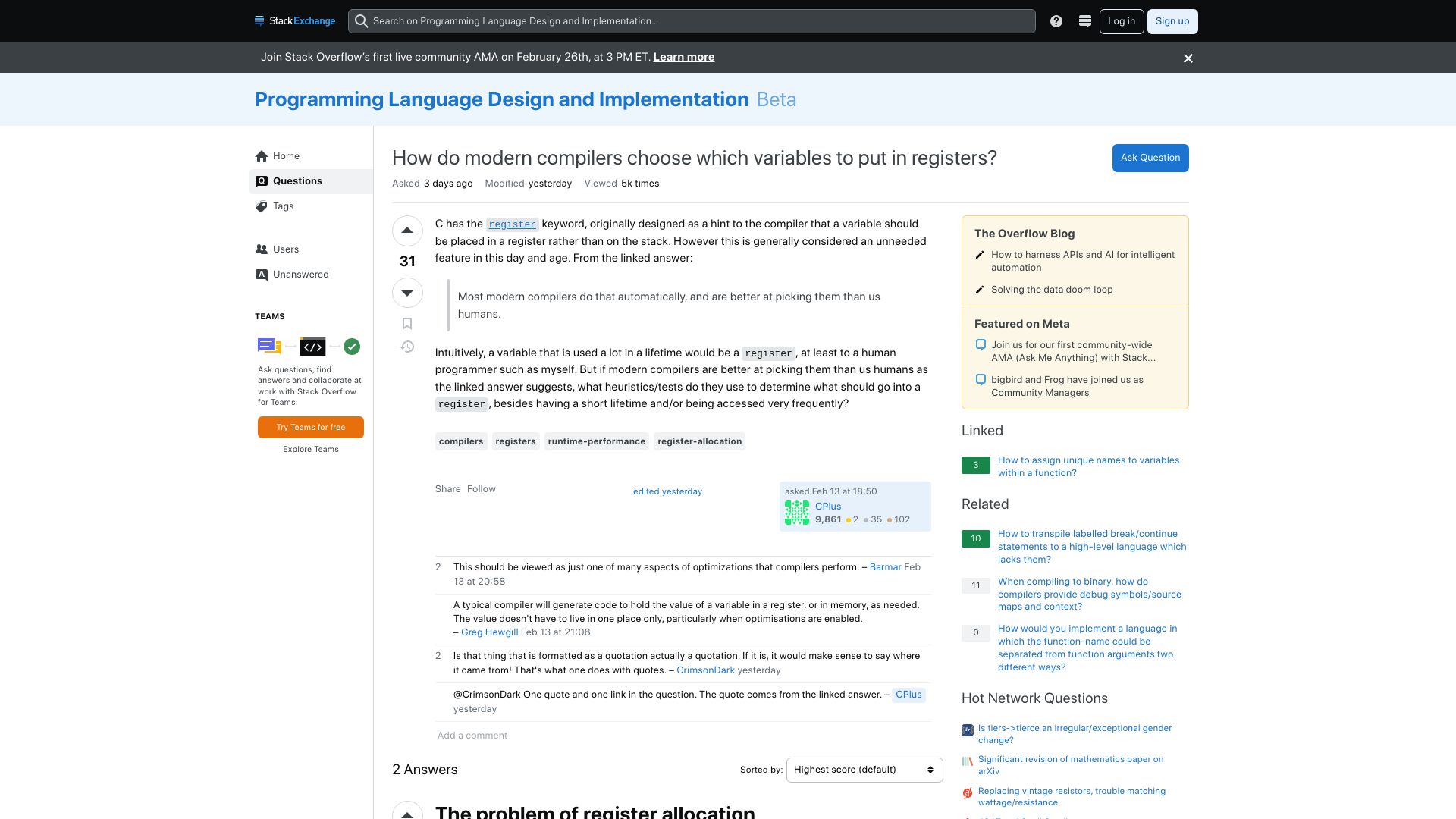1456x819 pixels.
Task: Open the Stack Exchange site switcher icon
Action: click(x=1085, y=21)
